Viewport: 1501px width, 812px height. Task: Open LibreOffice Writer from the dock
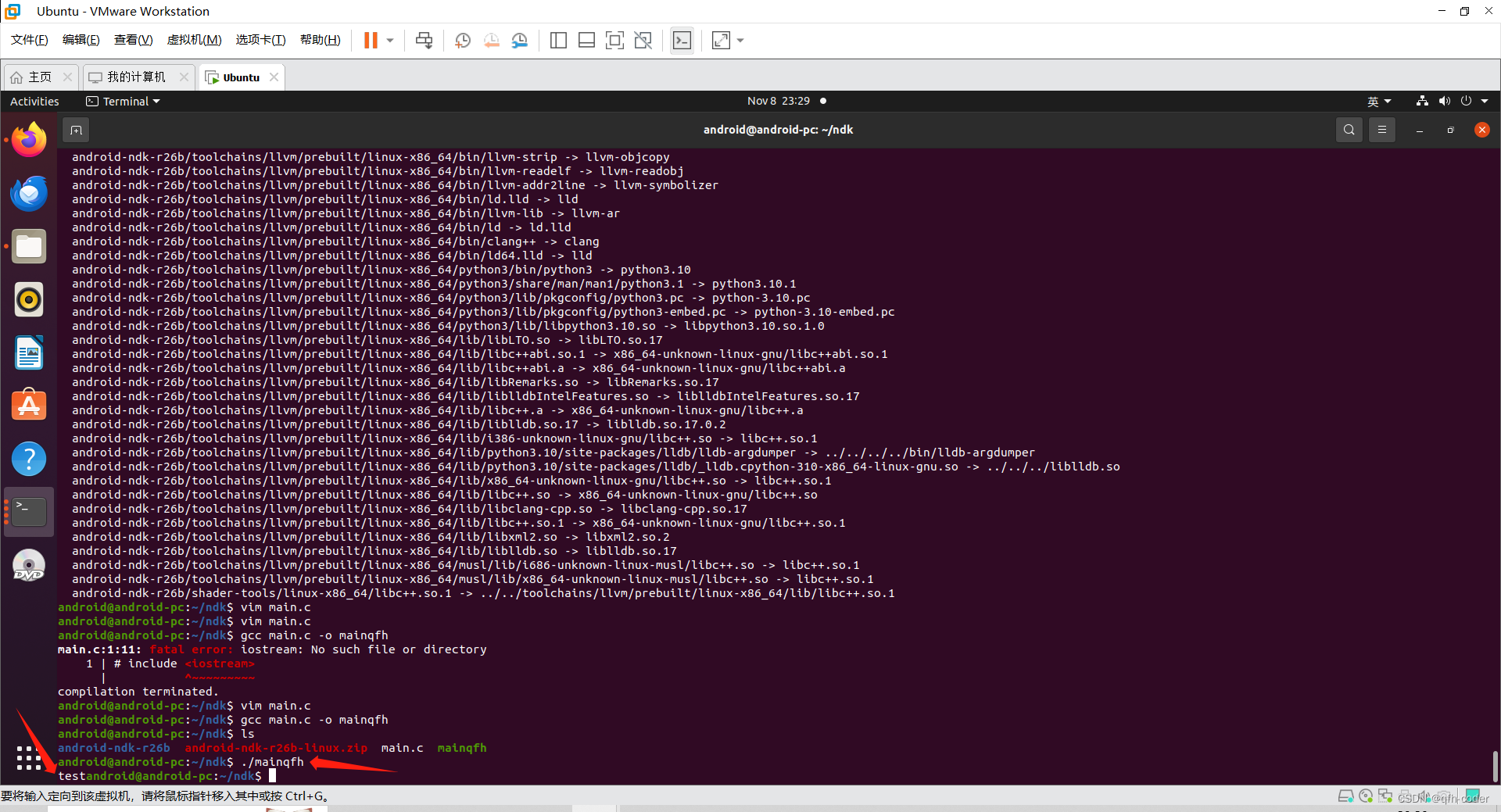(x=29, y=352)
